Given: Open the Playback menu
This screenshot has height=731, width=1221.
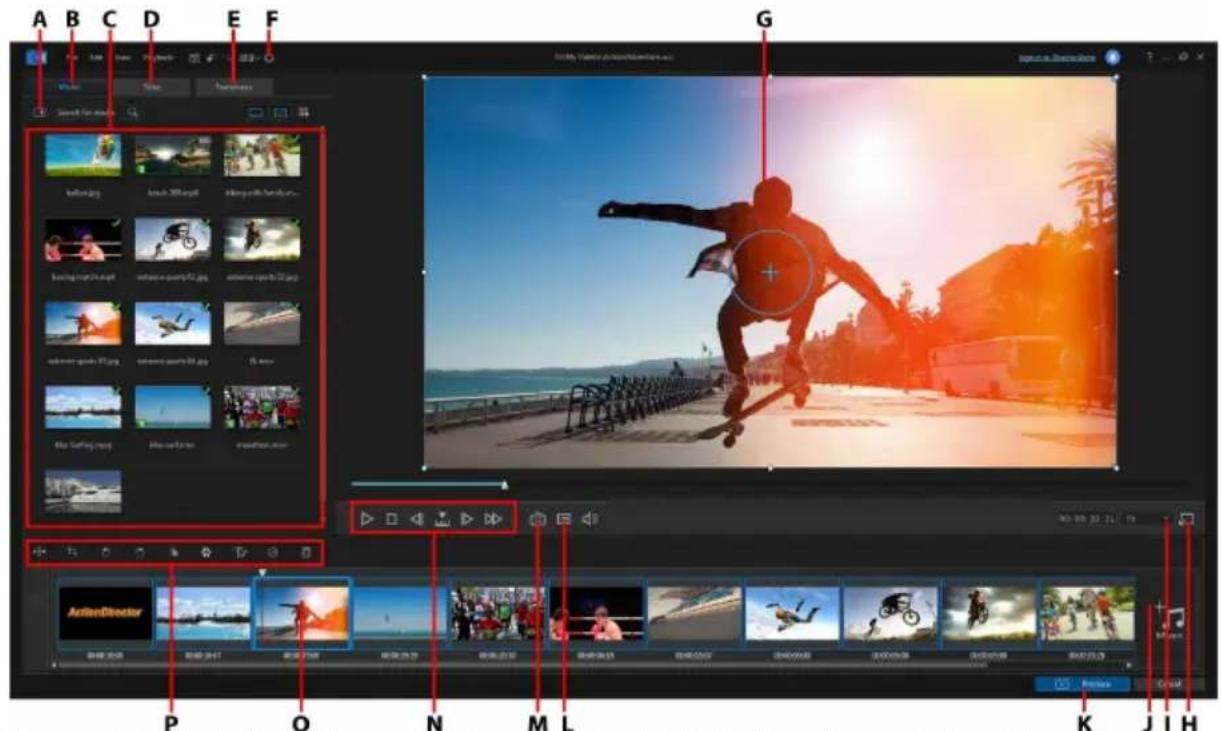Looking at the screenshot, I should coord(159,58).
